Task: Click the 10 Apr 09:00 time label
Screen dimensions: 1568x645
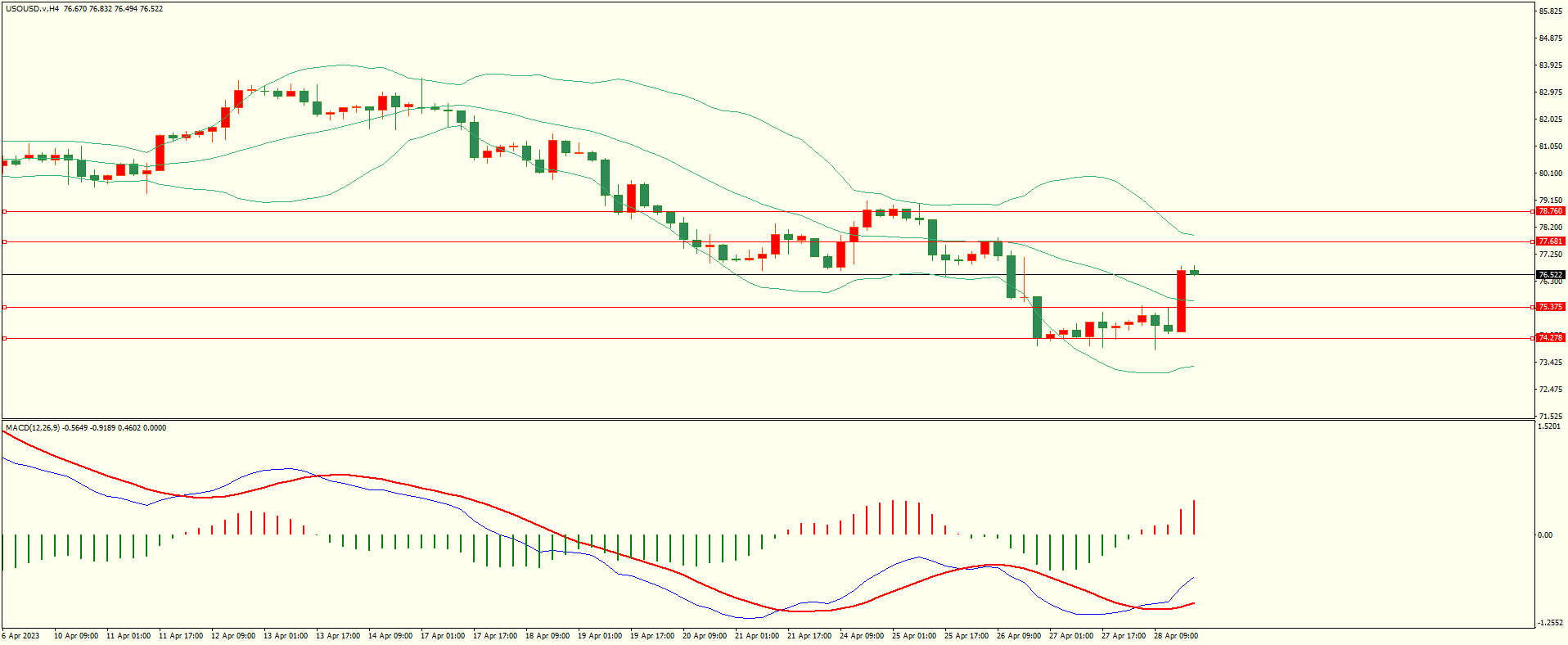Action: click(76, 636)
